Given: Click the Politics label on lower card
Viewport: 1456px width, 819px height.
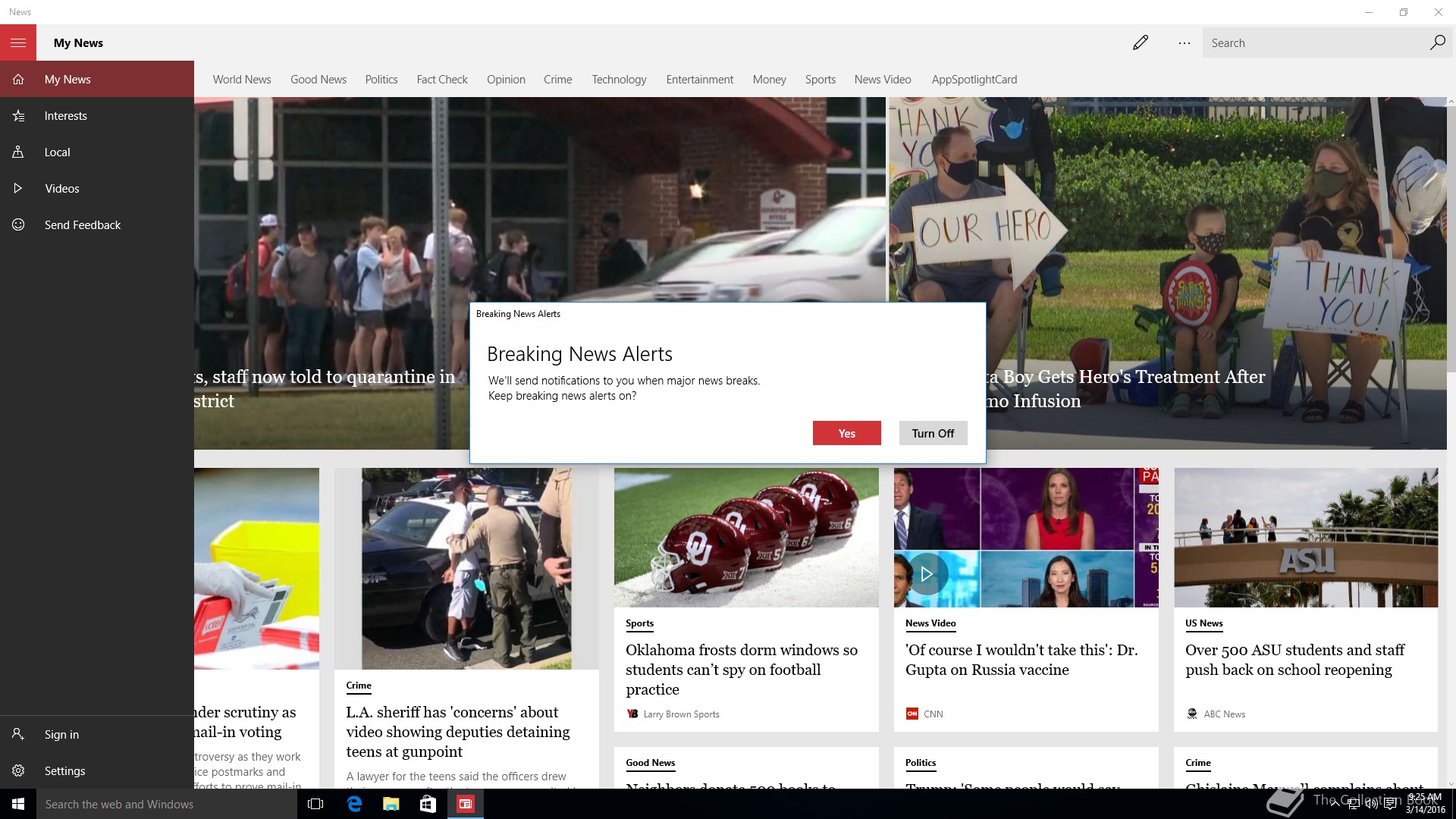Looking at the screenshot, I should [x=921, y=763].
